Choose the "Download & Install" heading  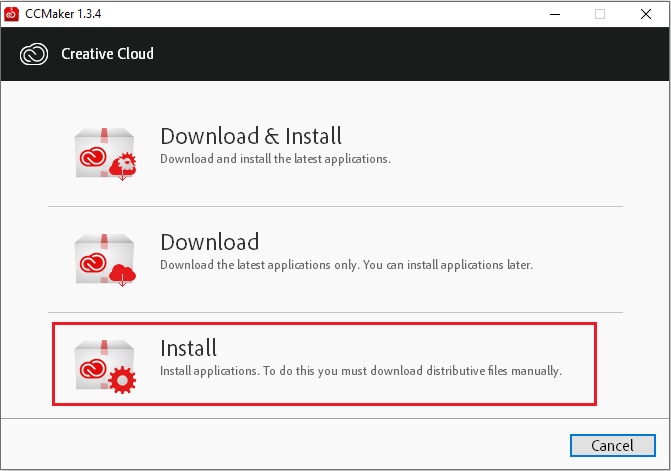[251, 136]
